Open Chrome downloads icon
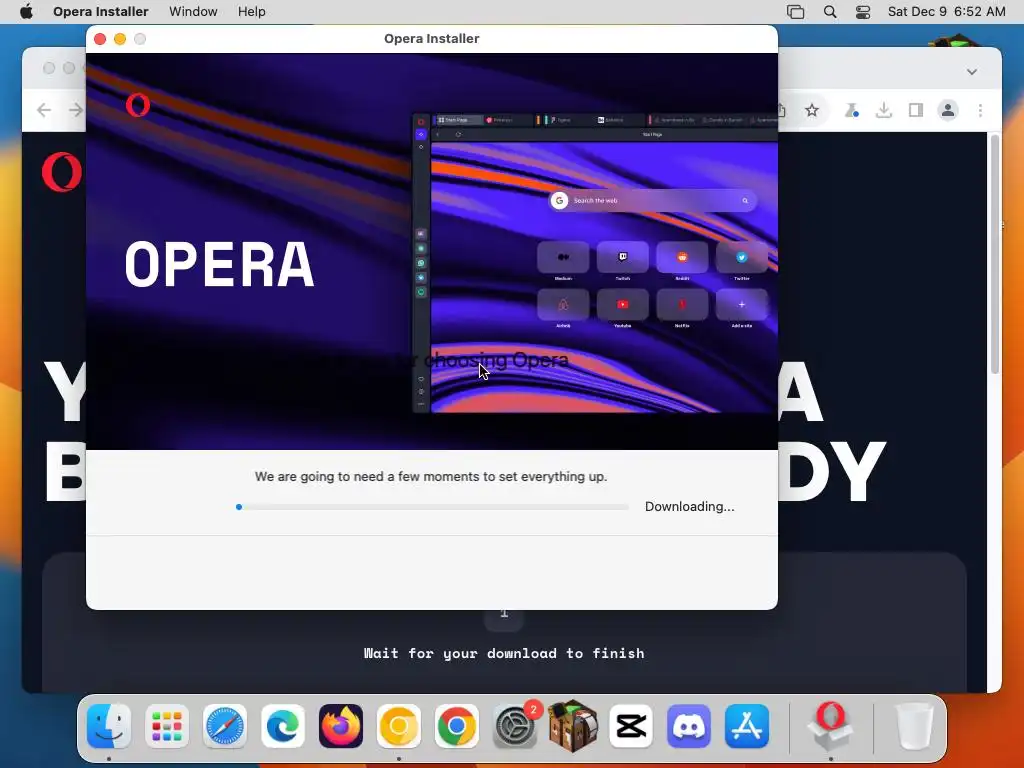The width and height of the screenshot is (1024, 768). (x=884, y=110)
